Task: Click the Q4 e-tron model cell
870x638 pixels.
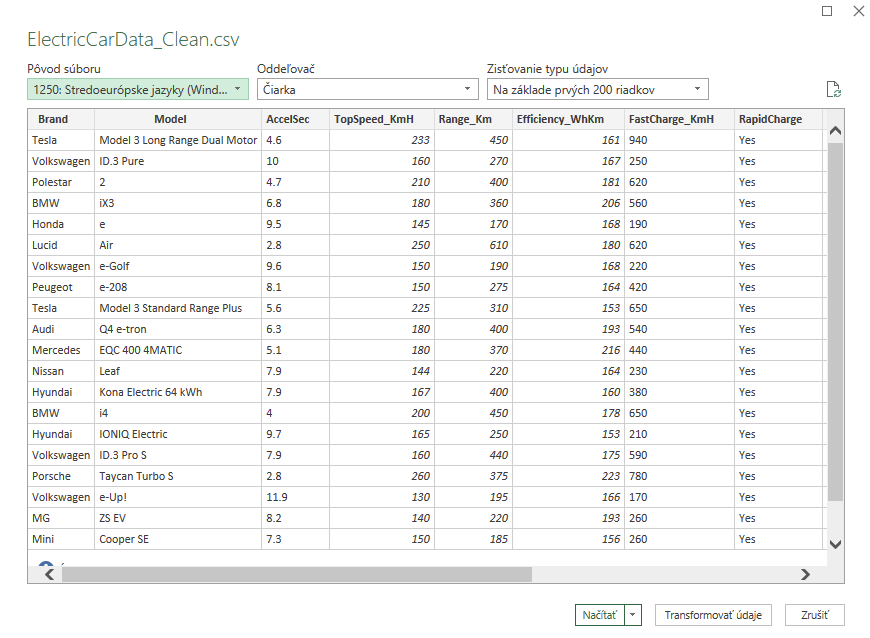Action: coord(178,329)
